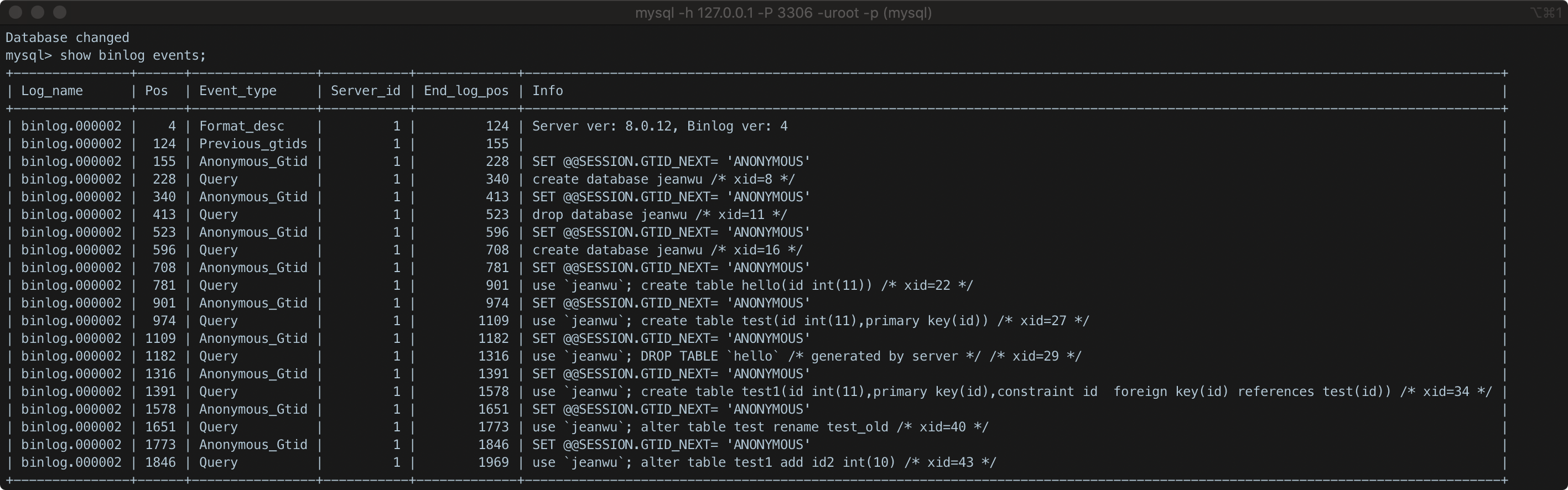The width and height of the screenshot is (1568, 490).
Task: Click the Log_name column header
Action: coord(52,91)
